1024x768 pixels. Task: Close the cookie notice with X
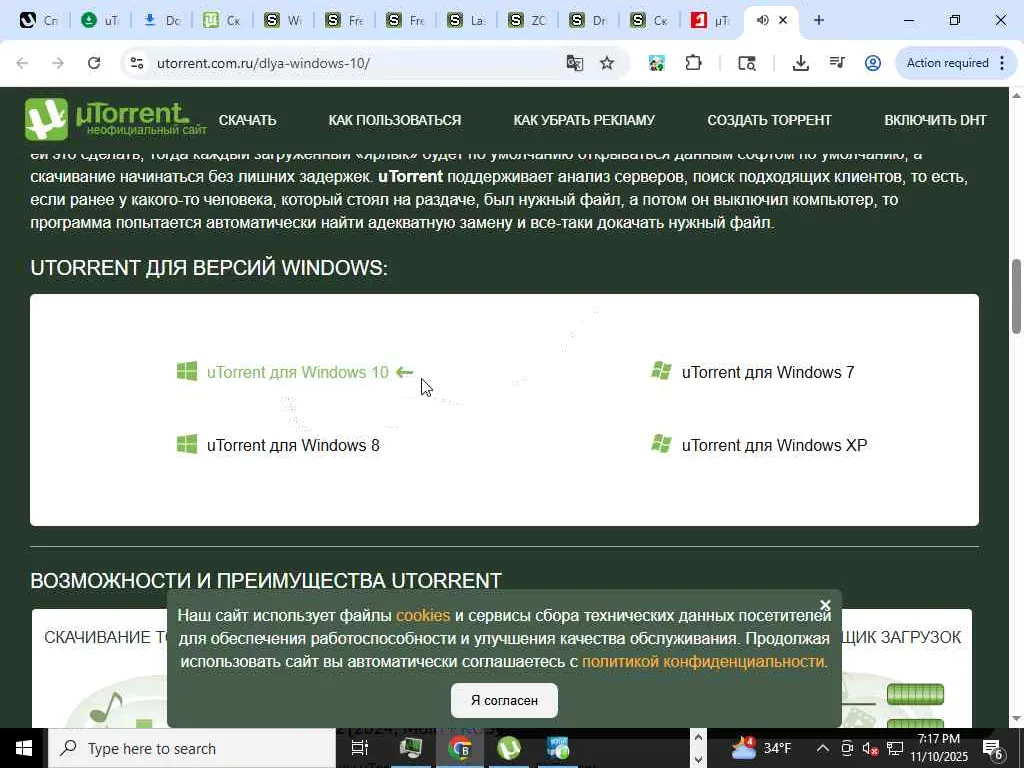(x=825, y=605)
